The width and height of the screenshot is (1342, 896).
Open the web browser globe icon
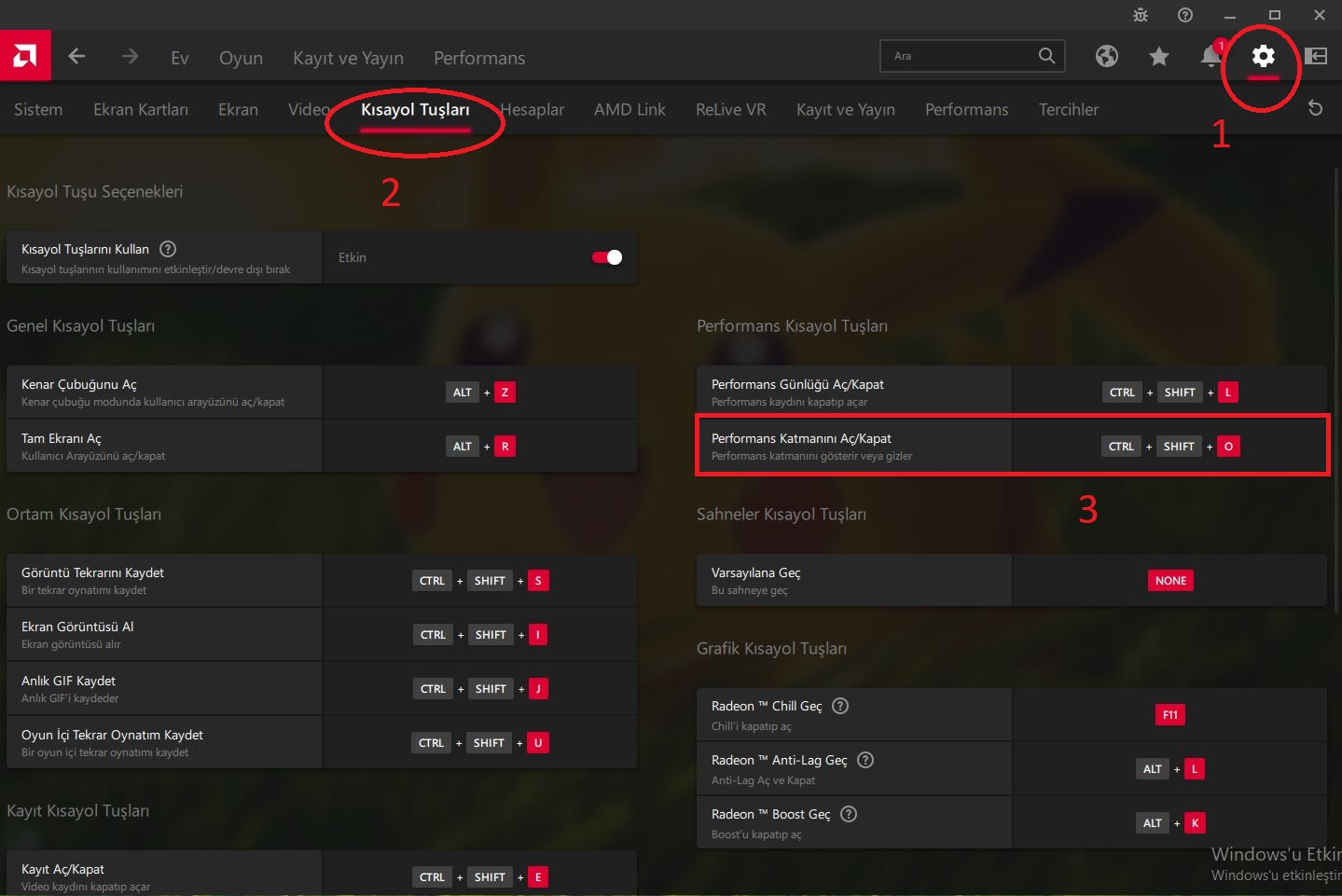1107,57
